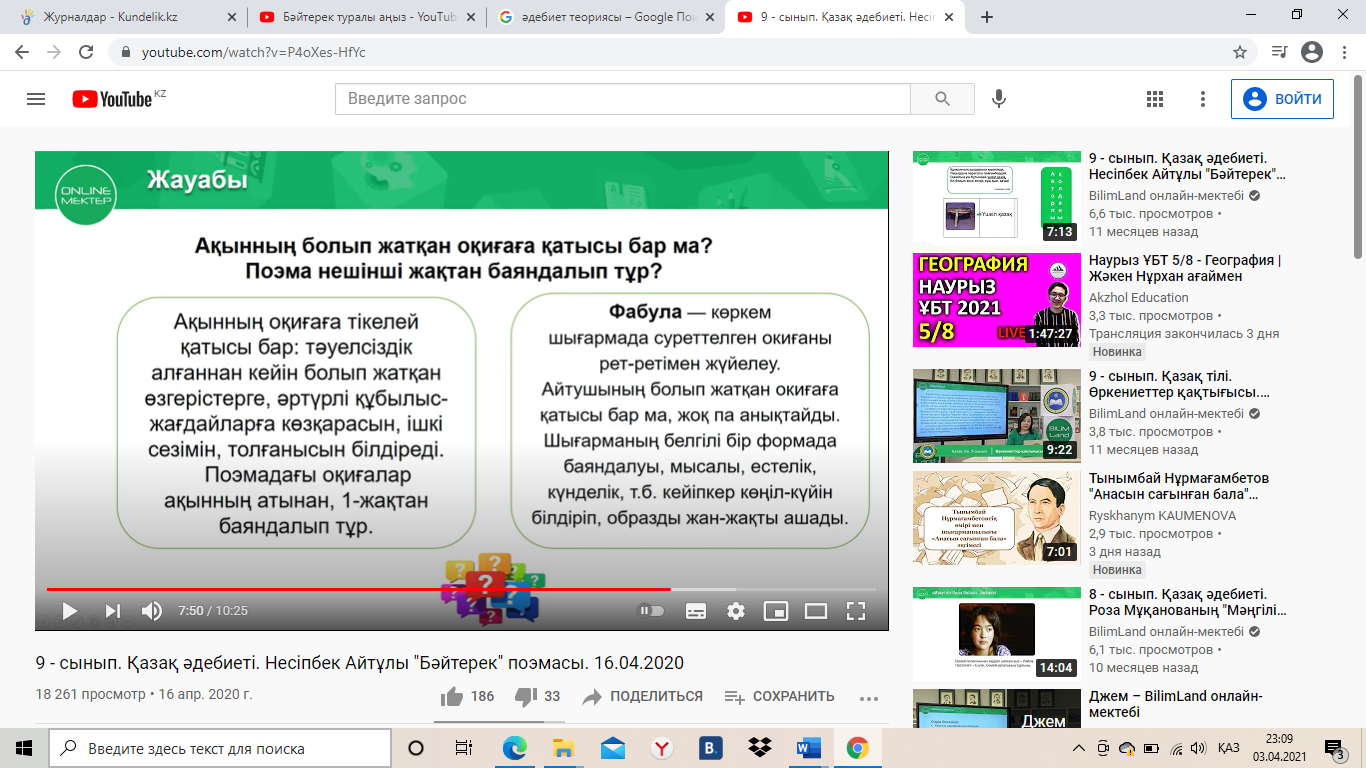1366x768 pixels.
Task: Click the address bar URL
Action: click(x=253, y=52)
